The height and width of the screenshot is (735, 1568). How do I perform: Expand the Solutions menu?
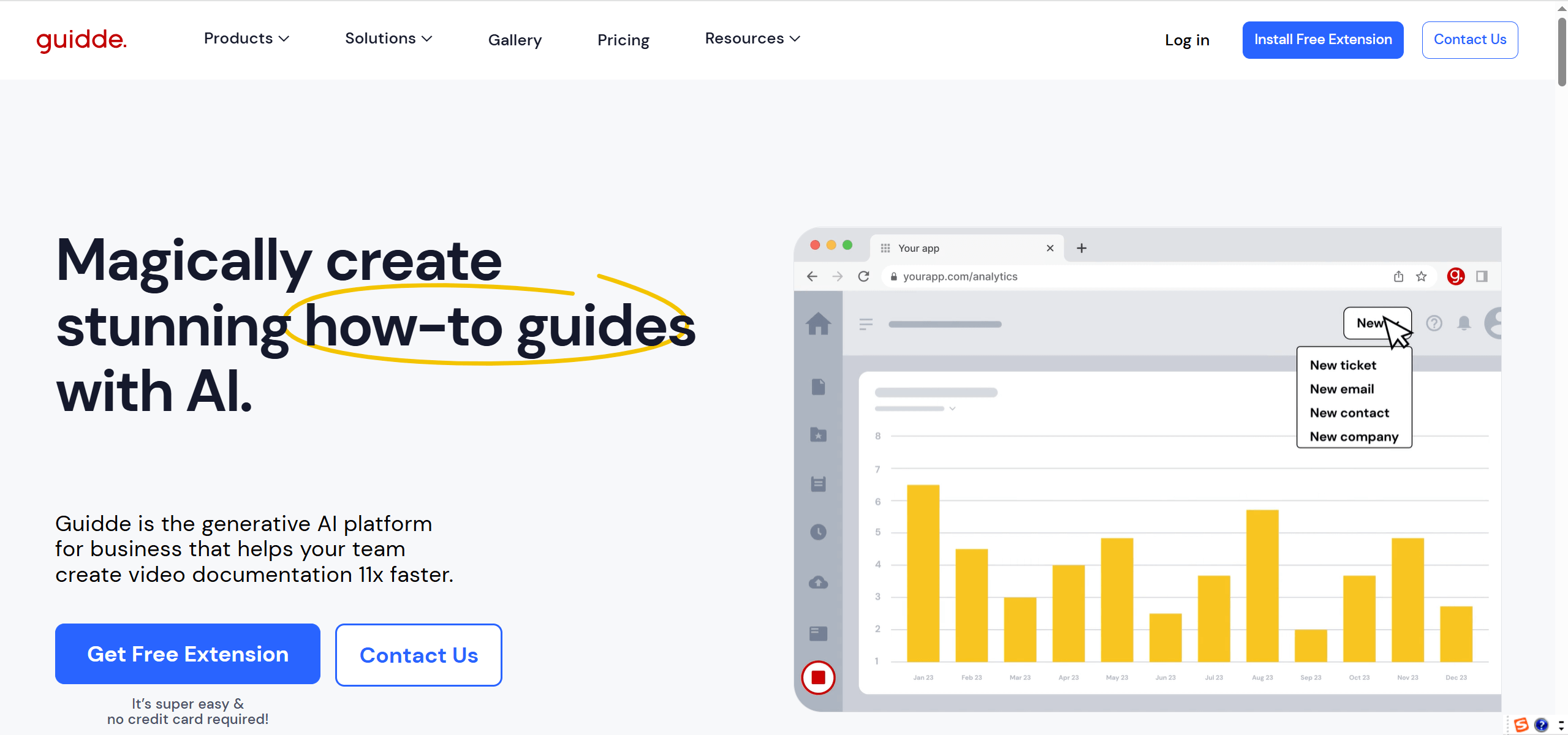point(388,39)
